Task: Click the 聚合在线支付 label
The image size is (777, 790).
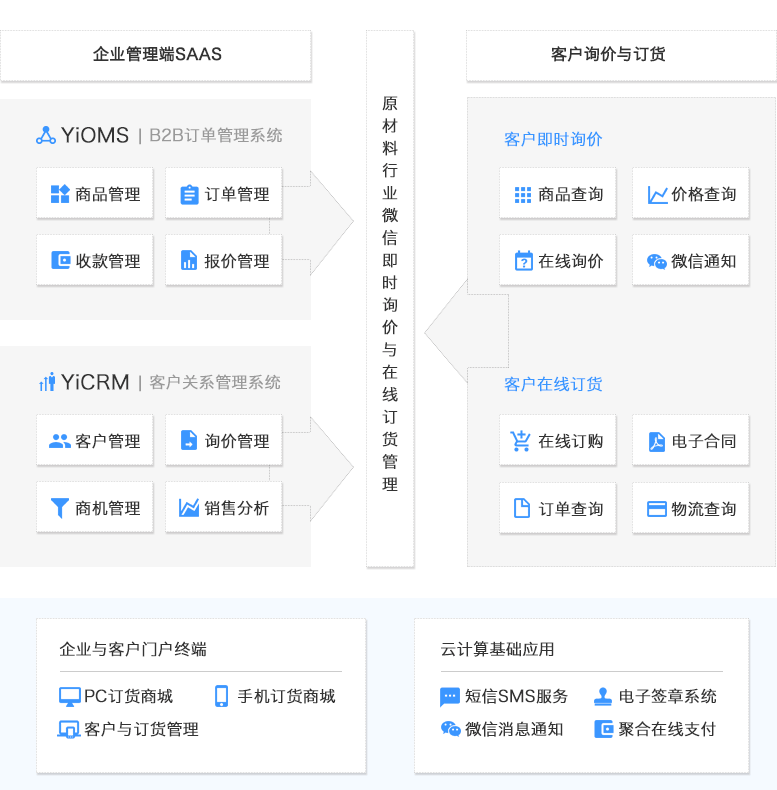Action: pos(667,729)
